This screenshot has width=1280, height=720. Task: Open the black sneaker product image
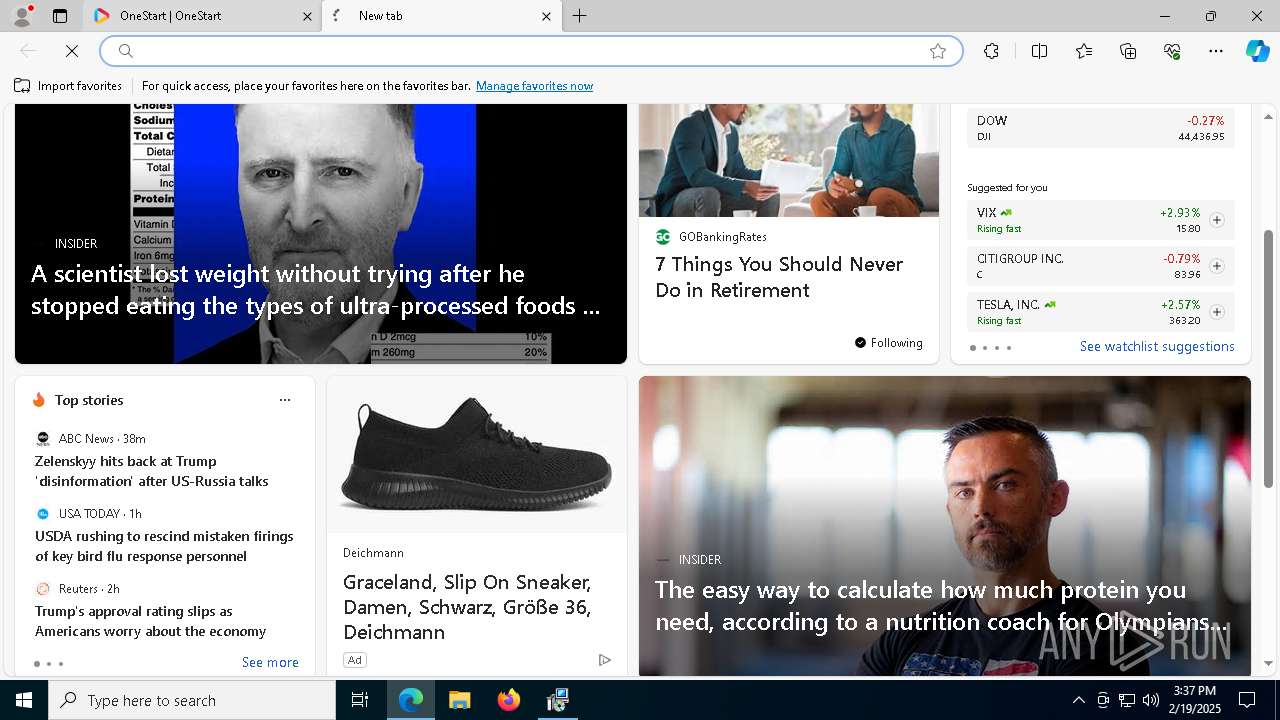[477, 454]
